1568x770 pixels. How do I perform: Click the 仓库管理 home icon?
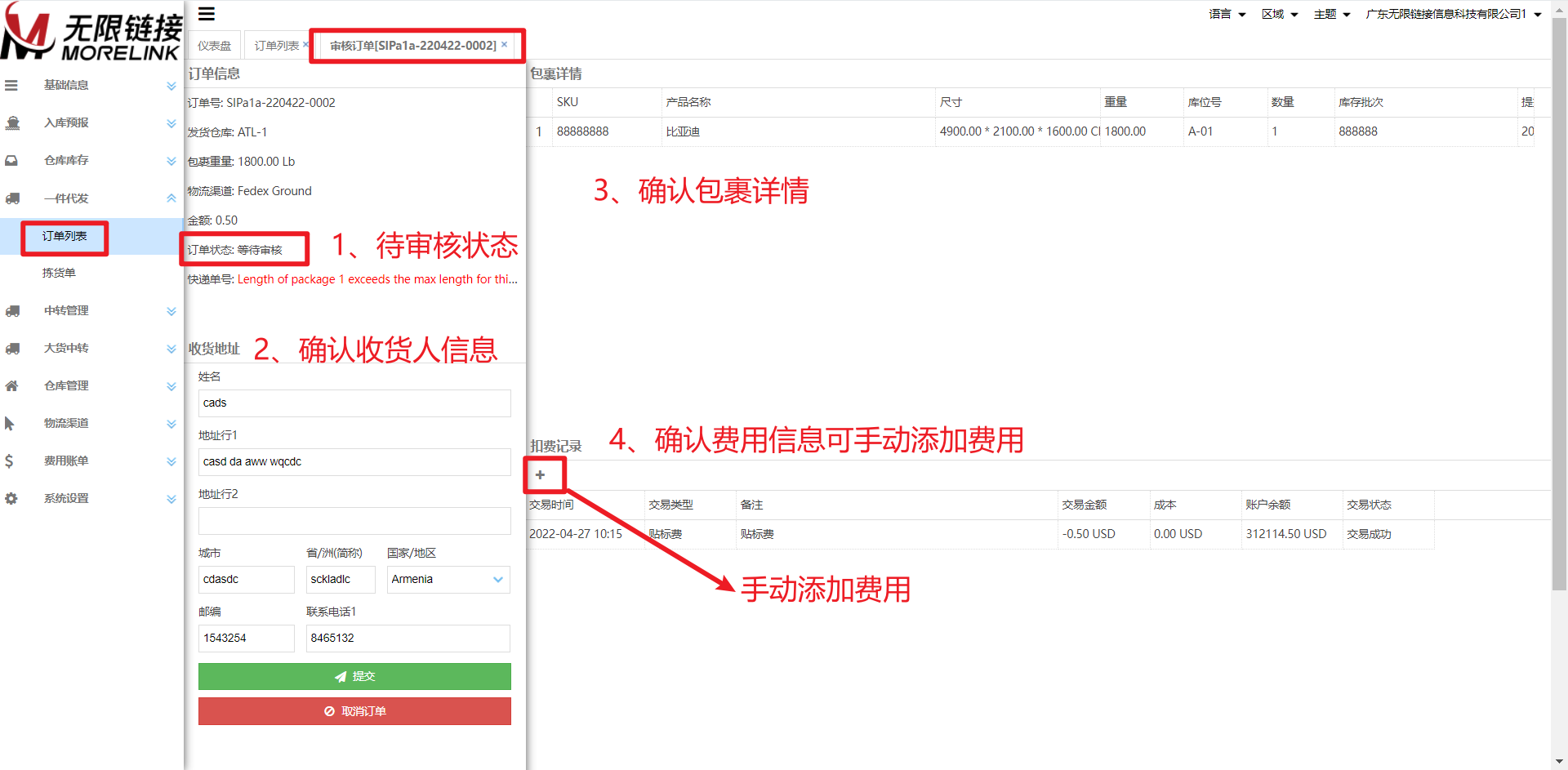click(11, 385)
